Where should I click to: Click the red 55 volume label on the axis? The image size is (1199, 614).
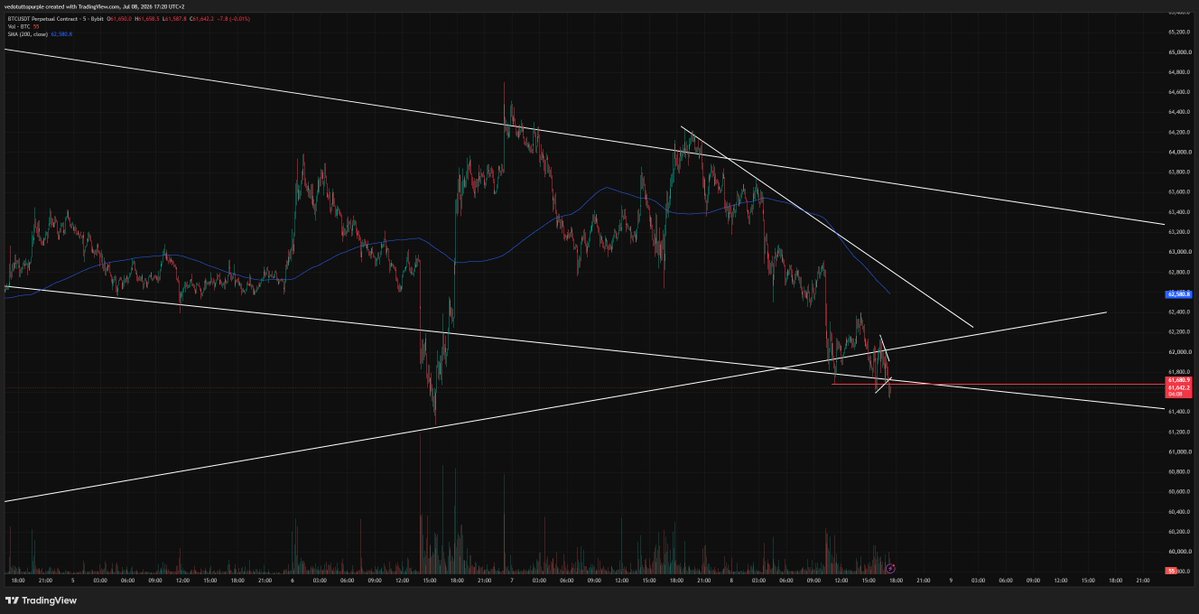pos(1171,570)
